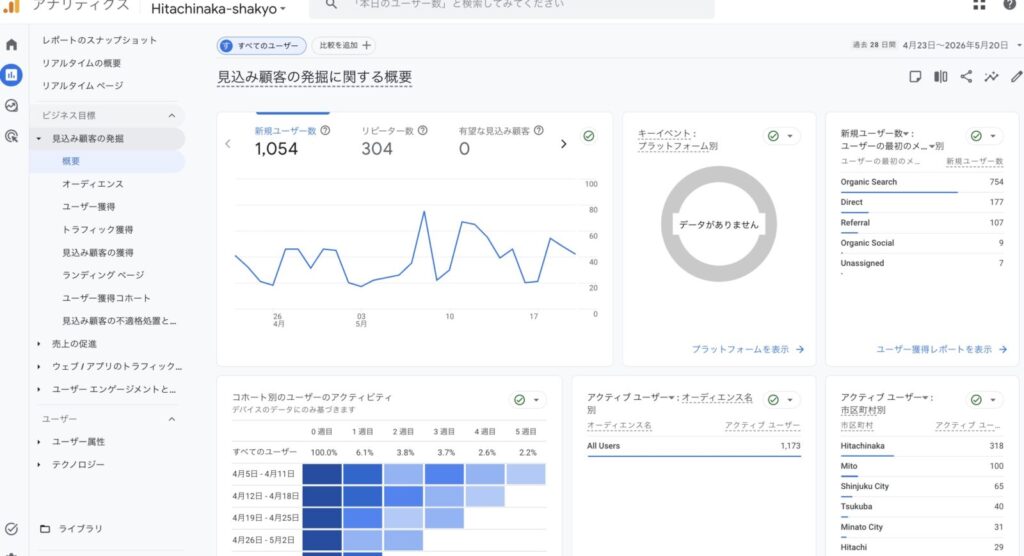1024x556 pixels.
Task: Open the トラフィック獲得 report
Action: [97, 229]
